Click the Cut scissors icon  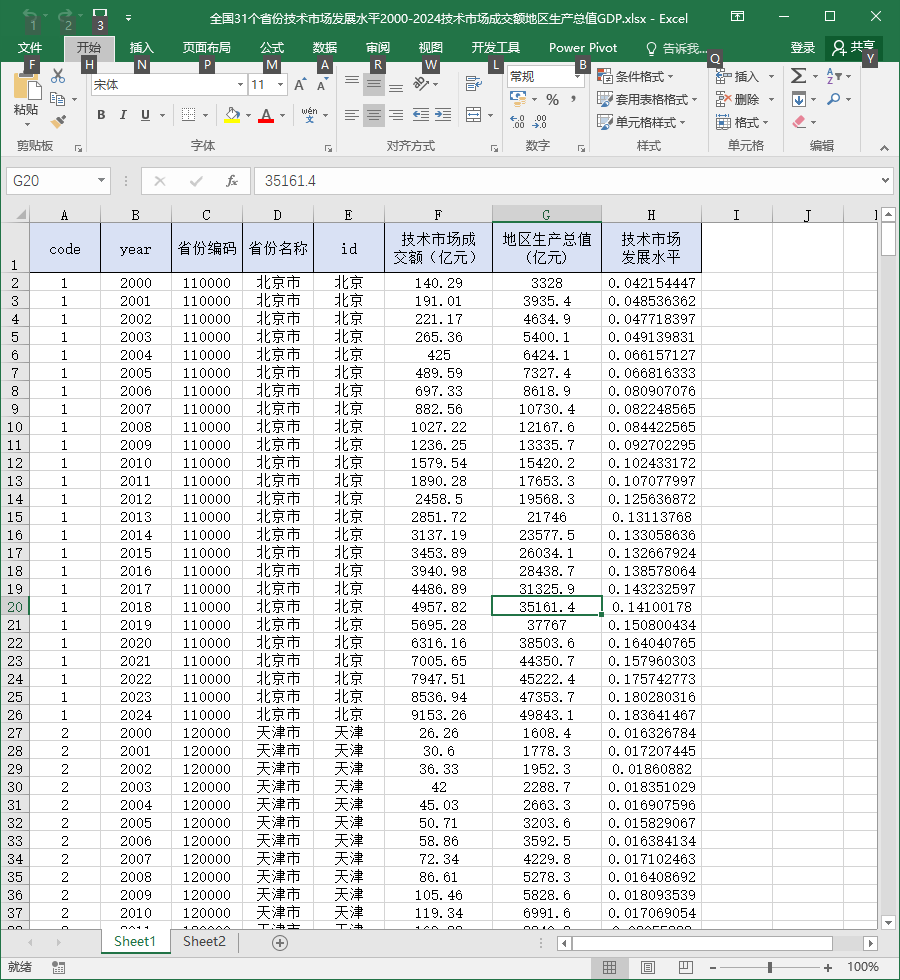58,76
